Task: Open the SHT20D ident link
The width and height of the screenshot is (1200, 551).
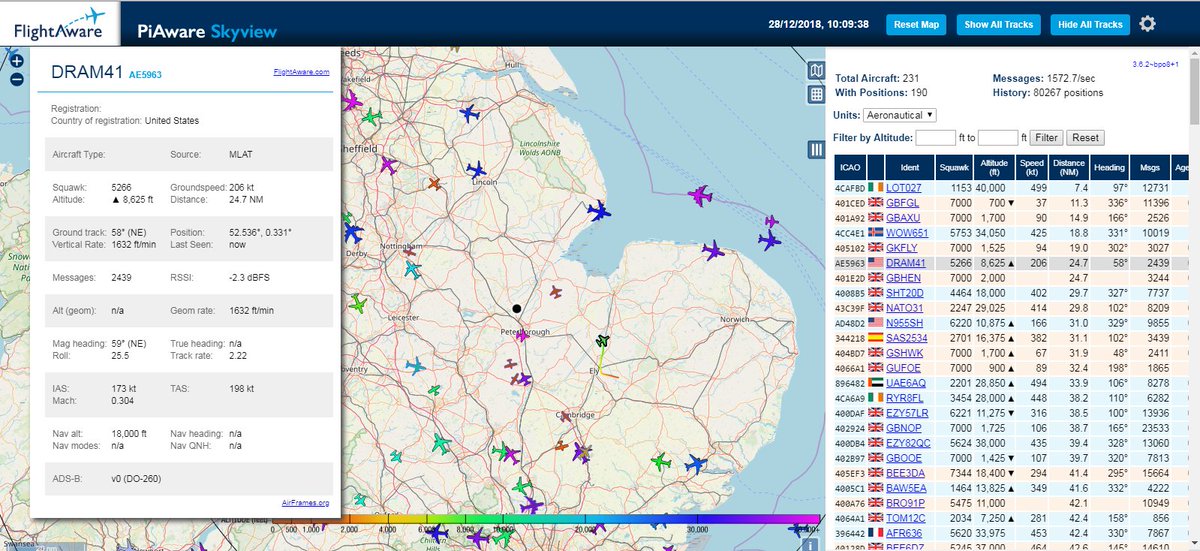Action: click(x=904, y=292)
